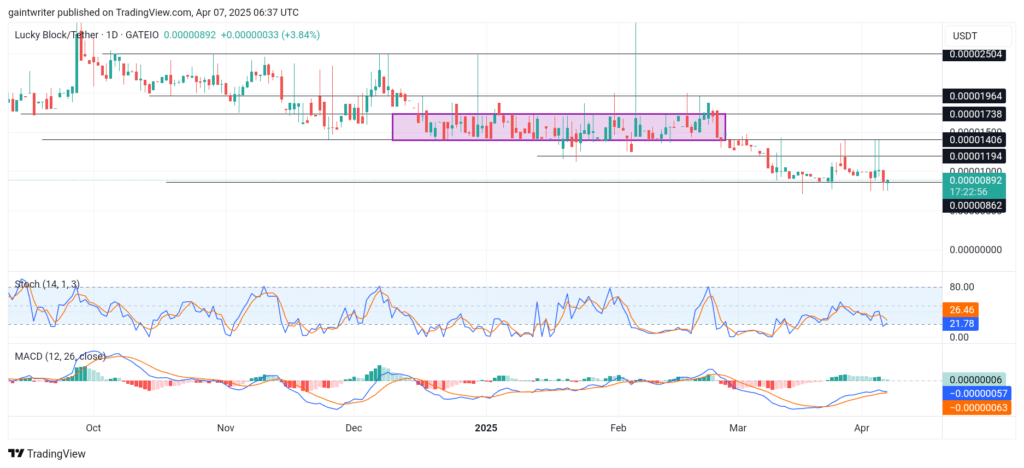This screenshot has width=1024, height=468.
Task: Click the Mar date on time axis
Action: coord(738,428)
